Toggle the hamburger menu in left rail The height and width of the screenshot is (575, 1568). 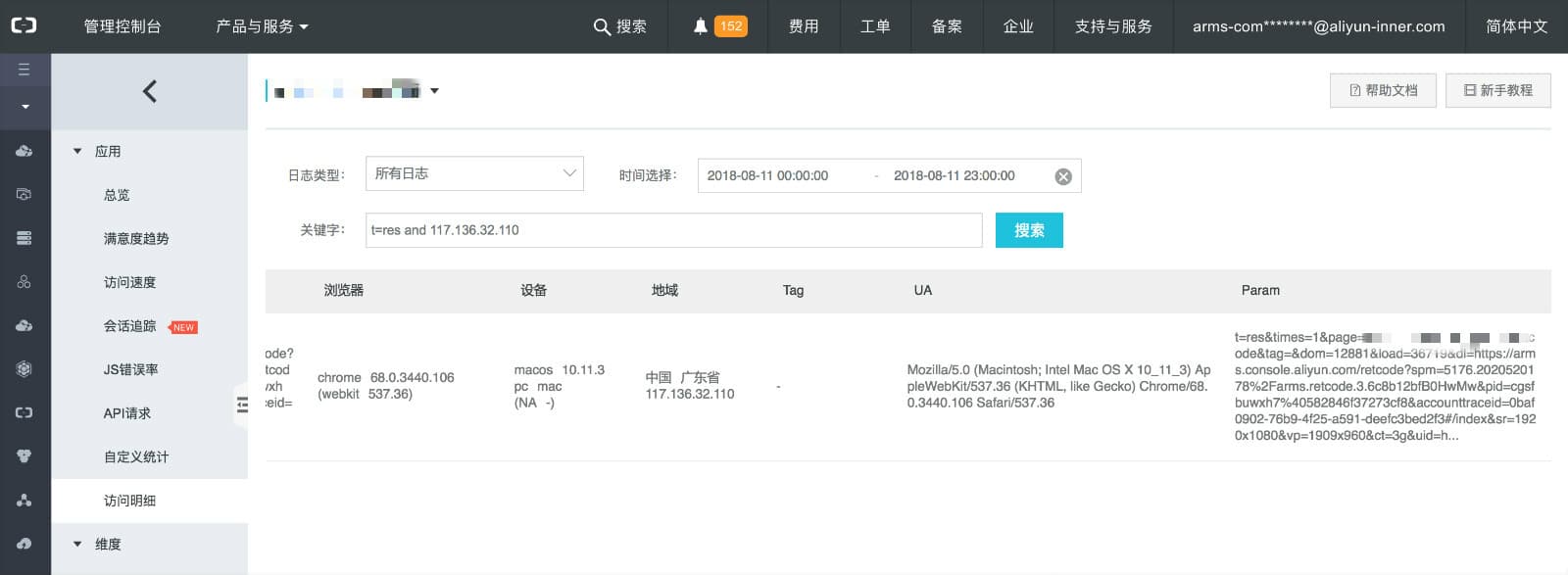(x=24, y=70)
